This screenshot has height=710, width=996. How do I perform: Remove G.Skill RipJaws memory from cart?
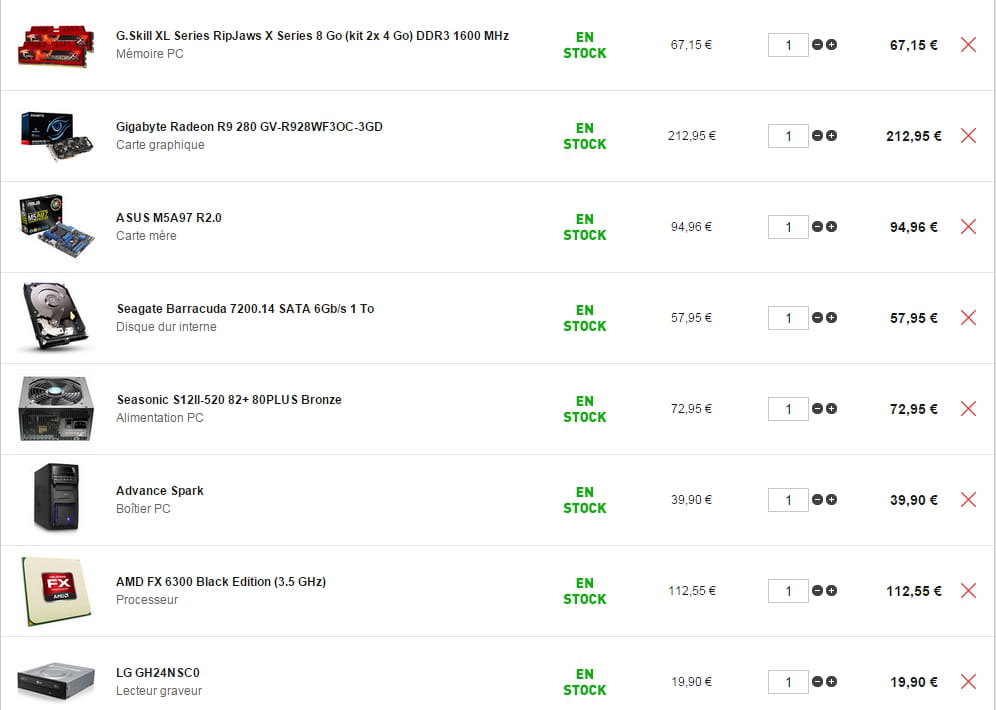(x=968, y=45)
